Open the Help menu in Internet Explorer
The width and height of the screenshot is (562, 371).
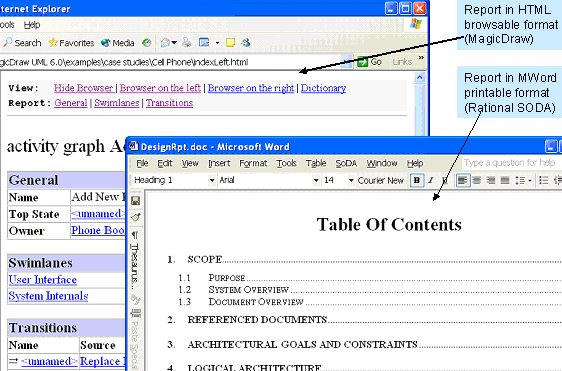pos(32,25)
